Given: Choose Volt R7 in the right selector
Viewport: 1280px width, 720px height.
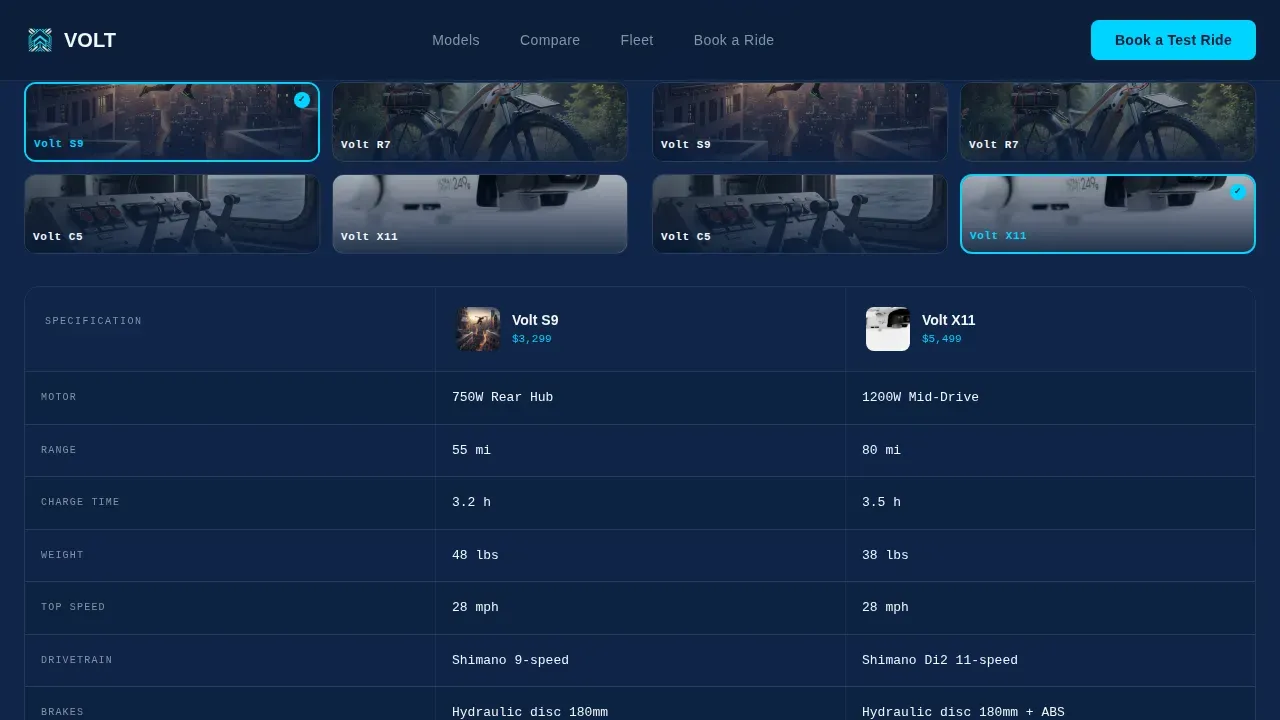Looking at the screenshot, I should (1108, 121).
